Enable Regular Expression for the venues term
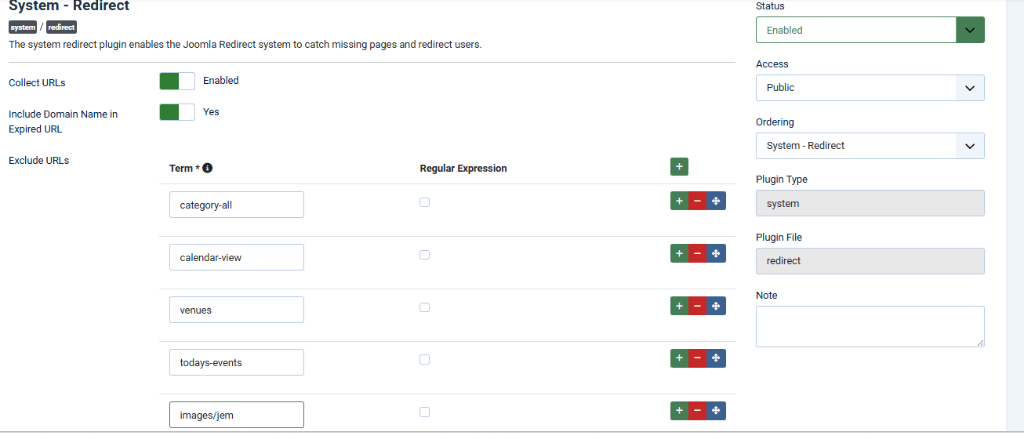The image size is (1024, 433). tap(424, 307)
